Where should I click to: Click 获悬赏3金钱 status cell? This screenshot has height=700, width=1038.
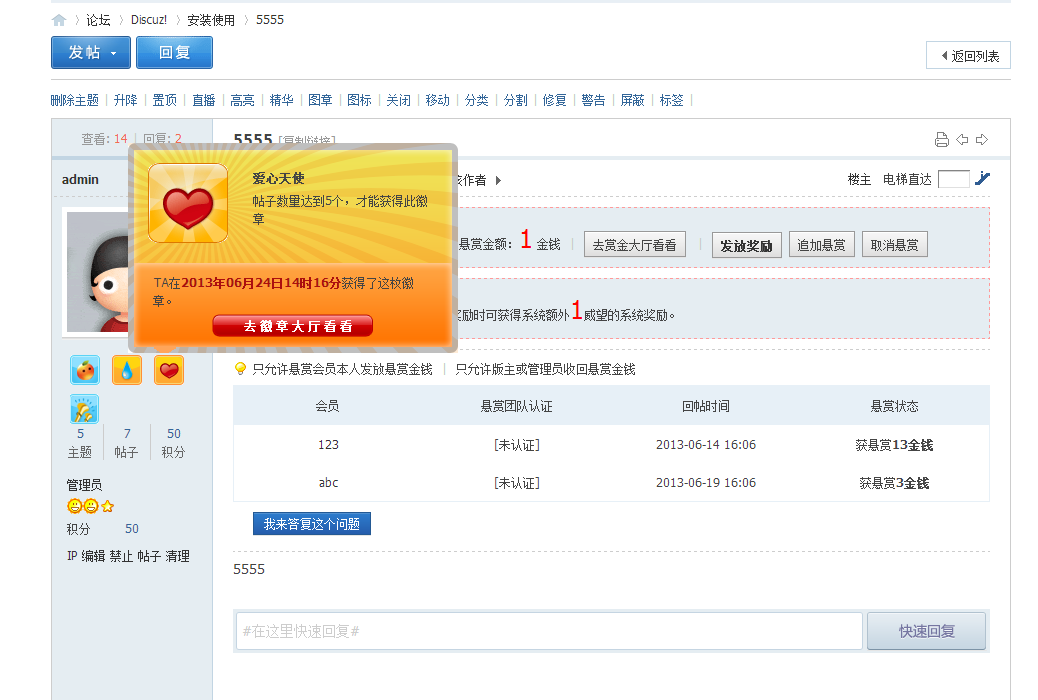[x=894, y=483]
